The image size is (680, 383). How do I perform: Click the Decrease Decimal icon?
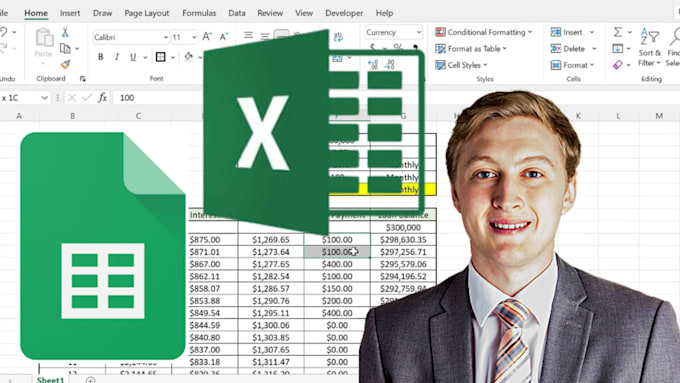(389, 65)
